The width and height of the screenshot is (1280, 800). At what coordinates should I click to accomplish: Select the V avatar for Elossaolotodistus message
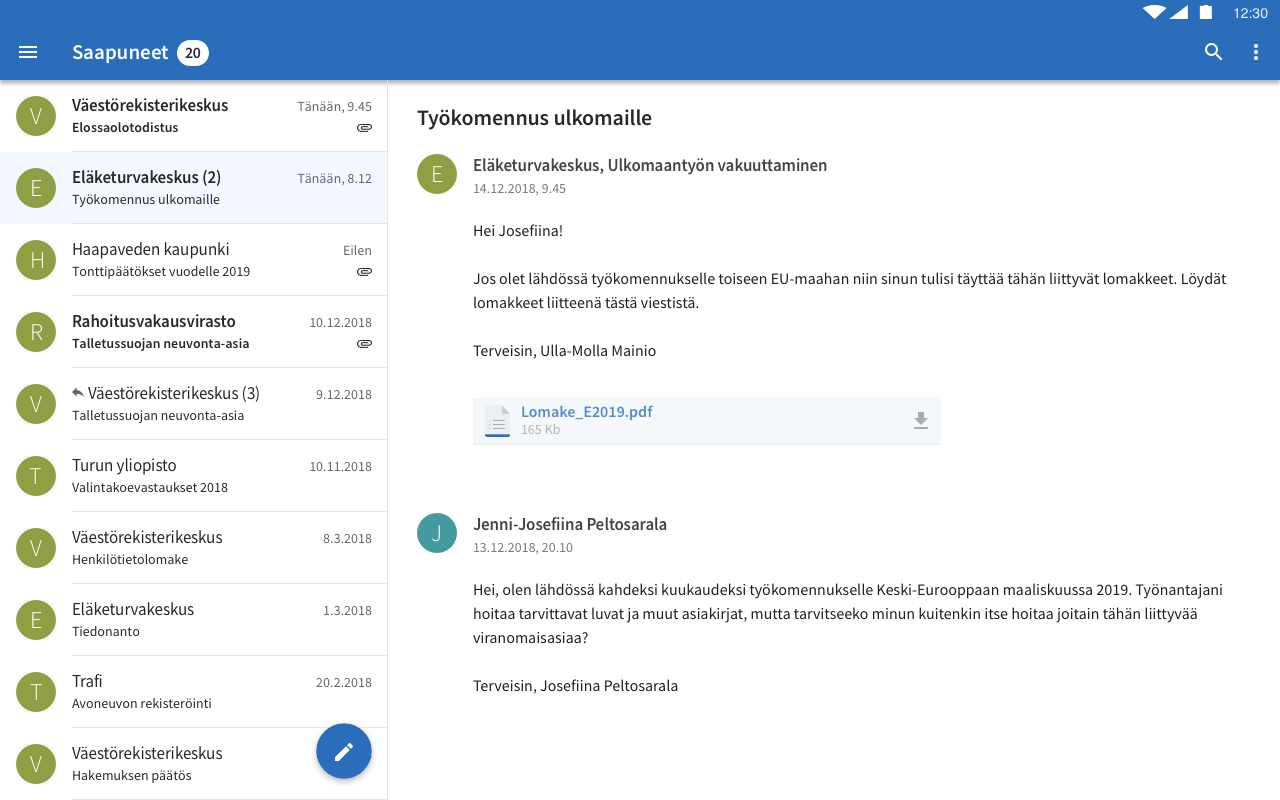36,116
